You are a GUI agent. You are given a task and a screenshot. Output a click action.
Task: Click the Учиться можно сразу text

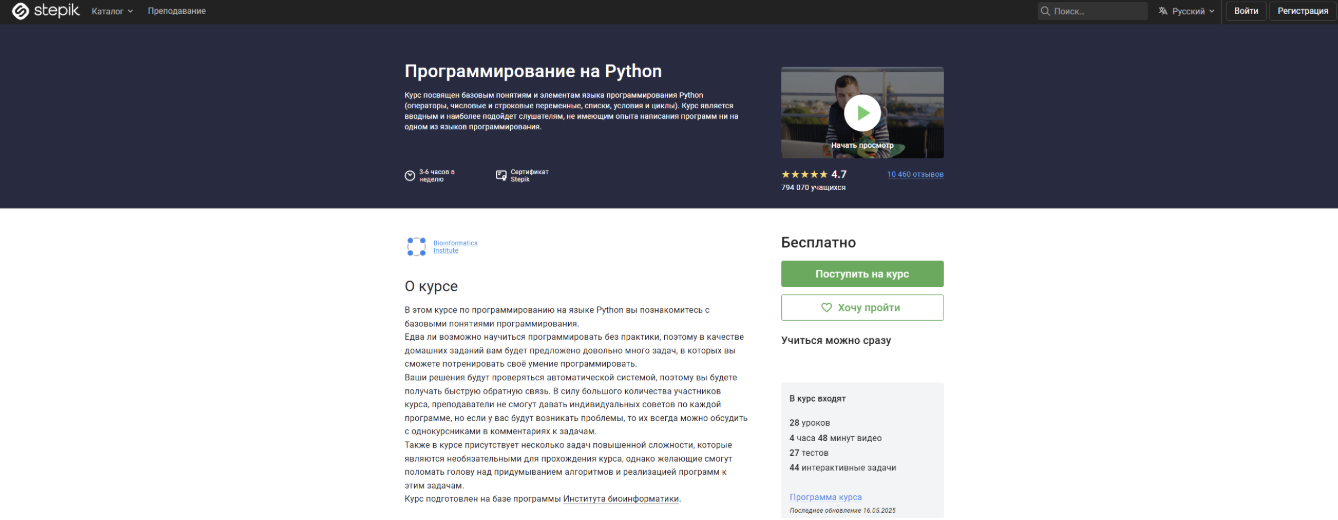pyautogui.click(x=836, y=340)
